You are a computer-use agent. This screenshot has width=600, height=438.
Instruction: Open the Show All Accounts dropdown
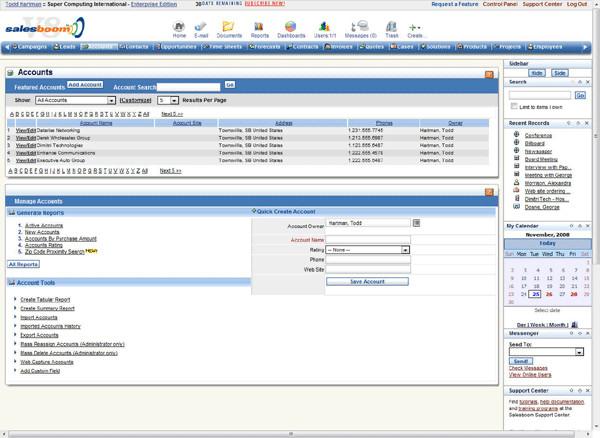pyautogui.click(x=75, y=100)
